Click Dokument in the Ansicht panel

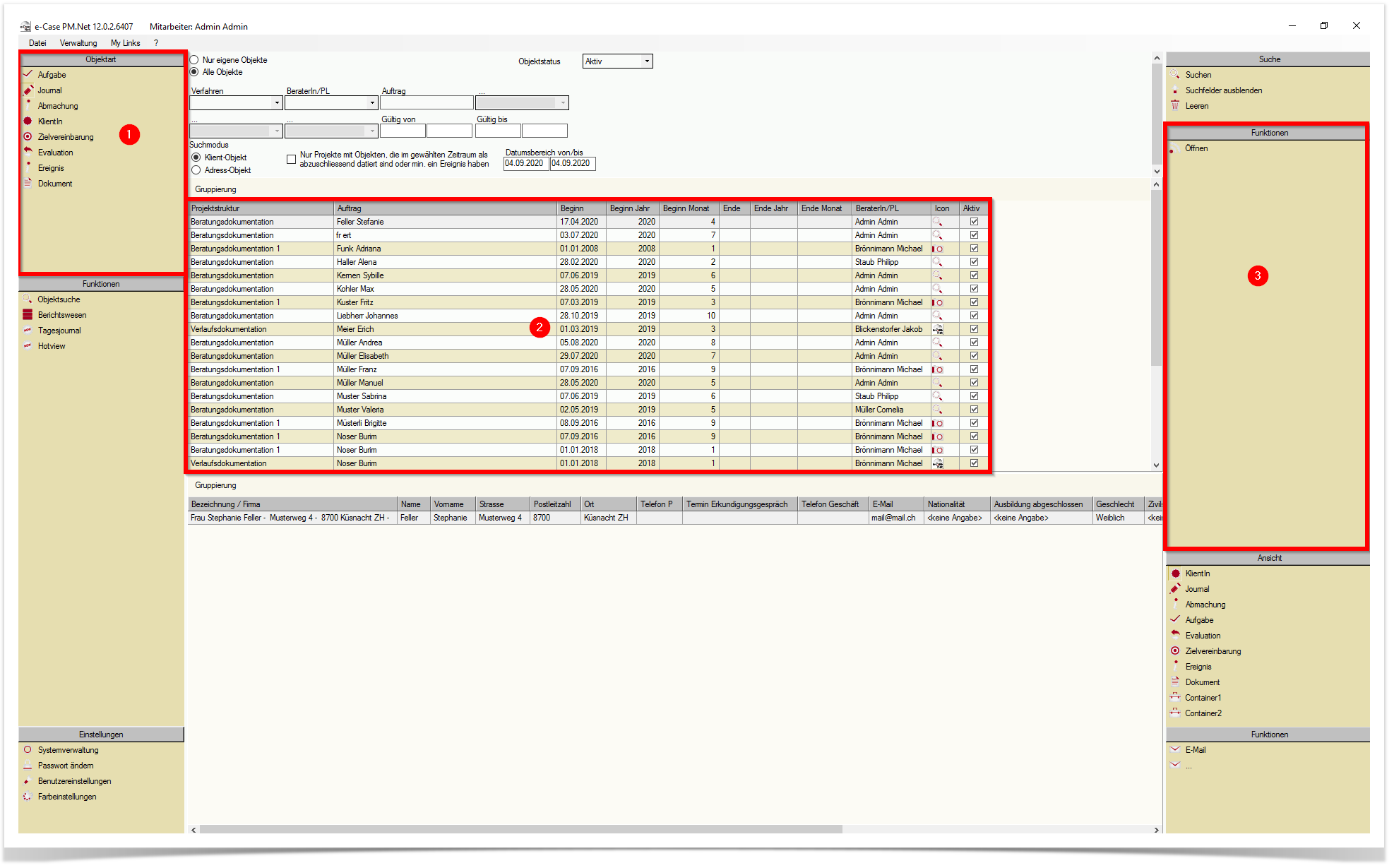click(1202, 682)
